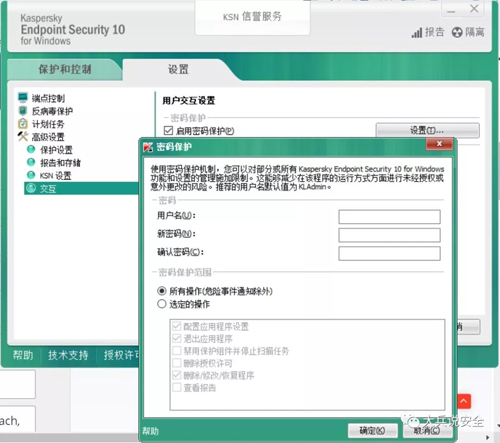Click the 用户名 input field

pos(389,217)
